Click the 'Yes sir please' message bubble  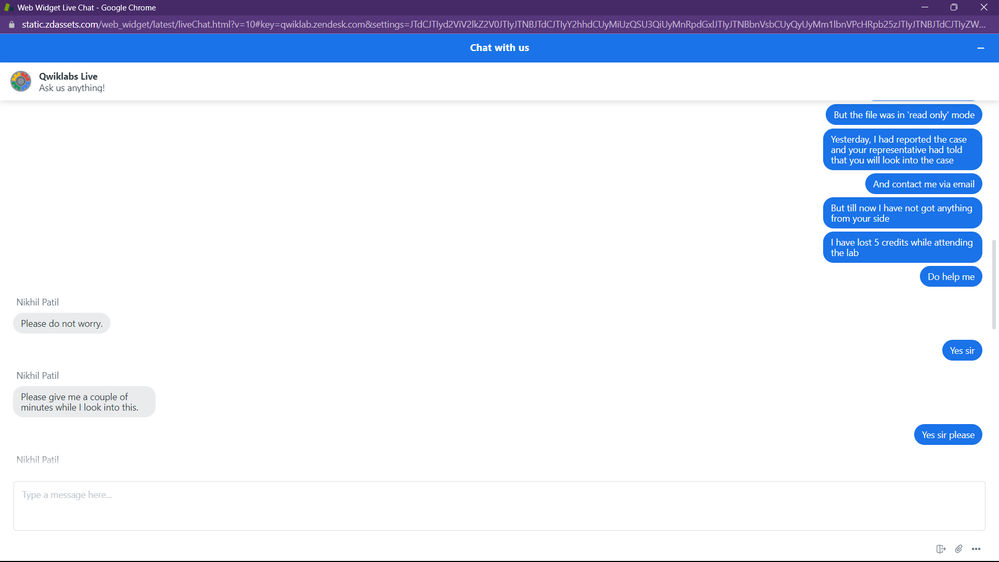point(948,435)
